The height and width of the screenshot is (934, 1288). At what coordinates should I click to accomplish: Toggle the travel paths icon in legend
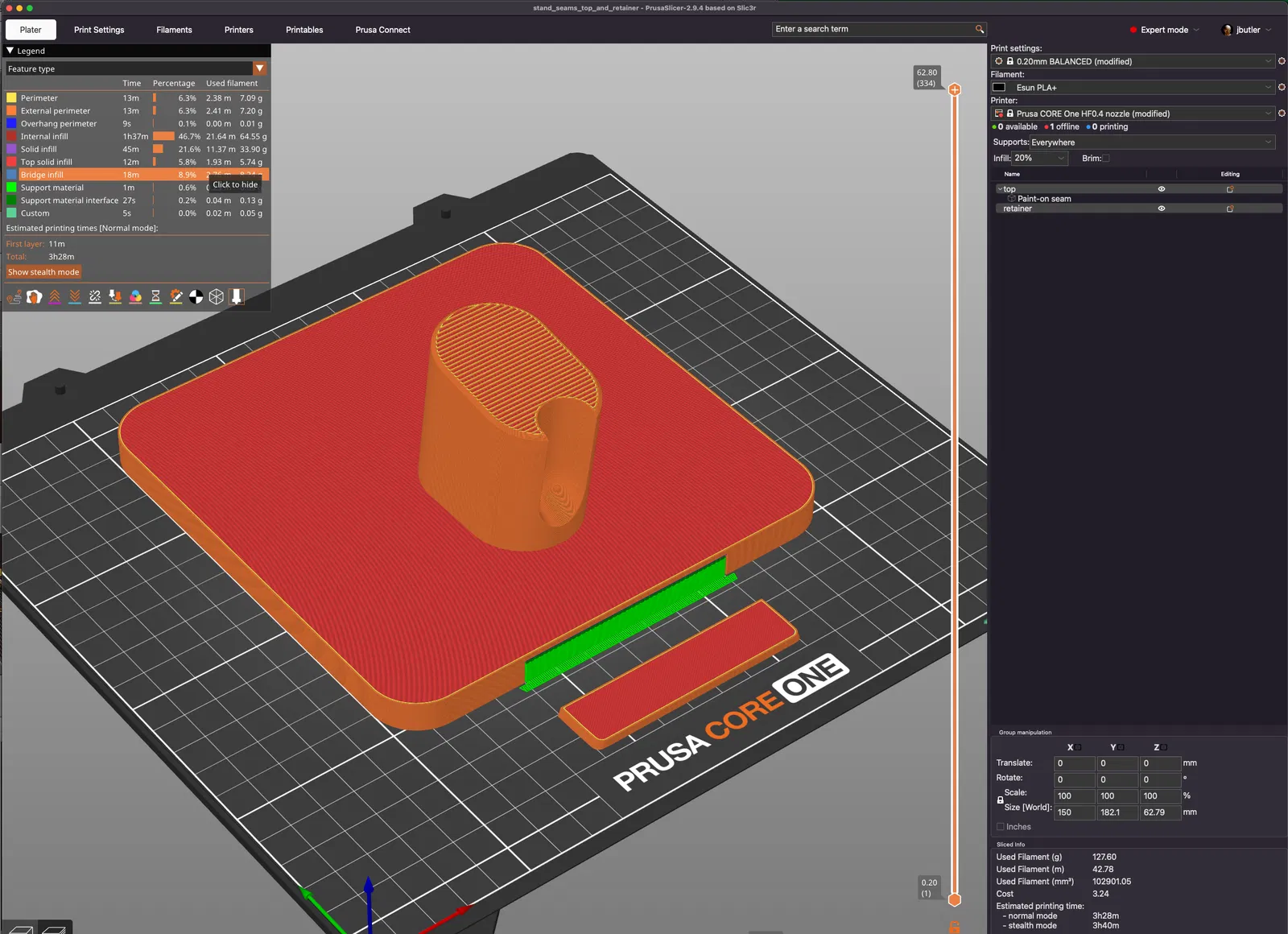point(14,297)
